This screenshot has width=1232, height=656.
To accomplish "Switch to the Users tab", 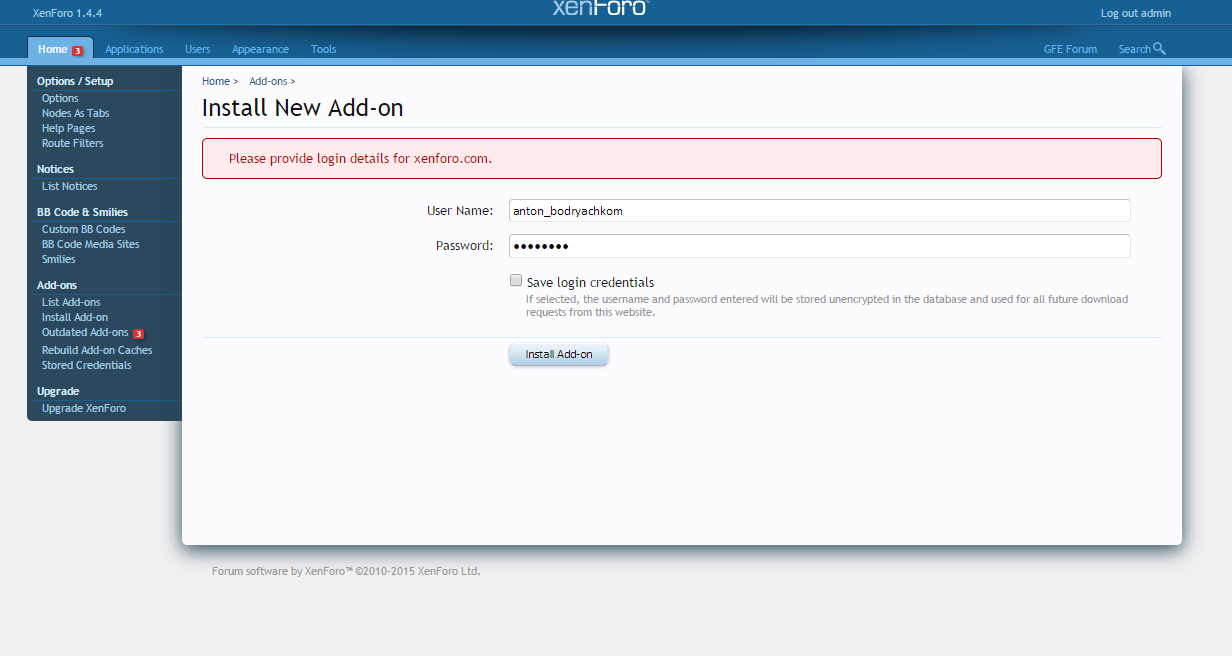I will (x=198, y=49).
